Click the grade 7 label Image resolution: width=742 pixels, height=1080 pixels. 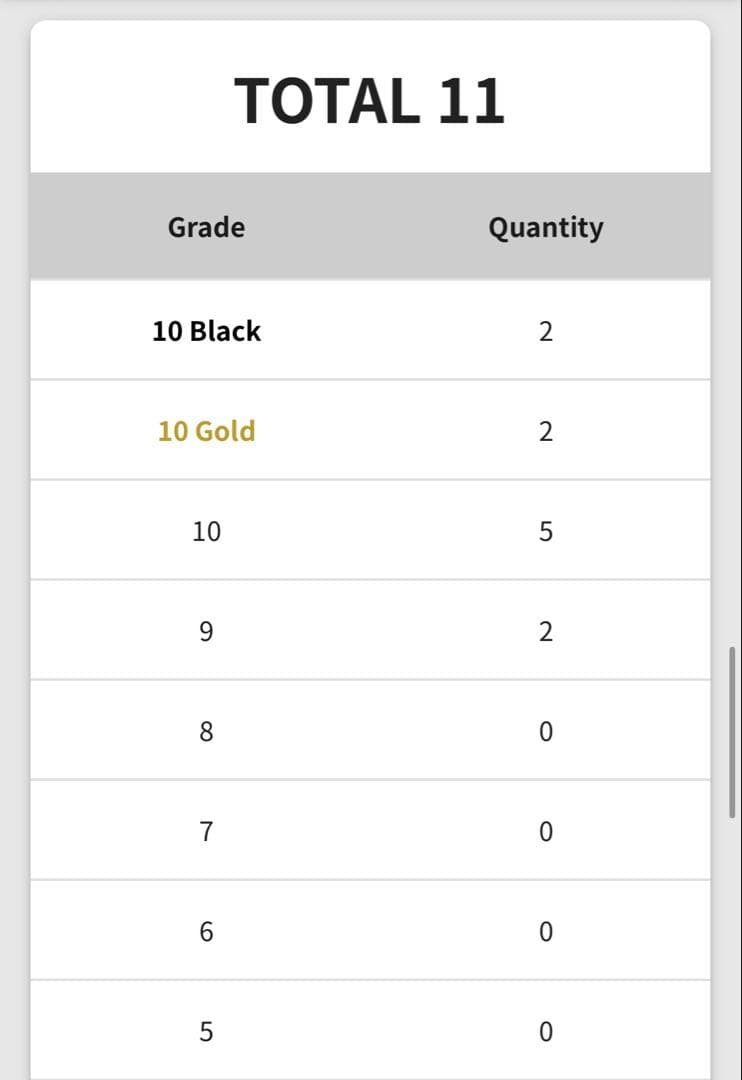pyautogui.click(x=206, y=831)
